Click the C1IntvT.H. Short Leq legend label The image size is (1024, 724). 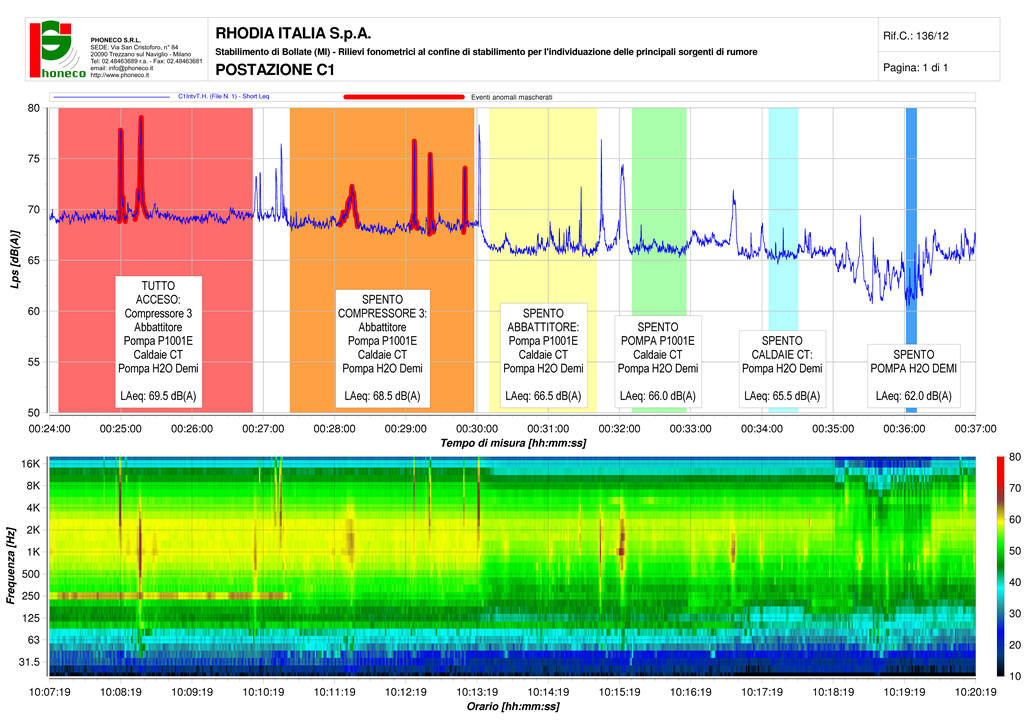[x=223, y=97]
